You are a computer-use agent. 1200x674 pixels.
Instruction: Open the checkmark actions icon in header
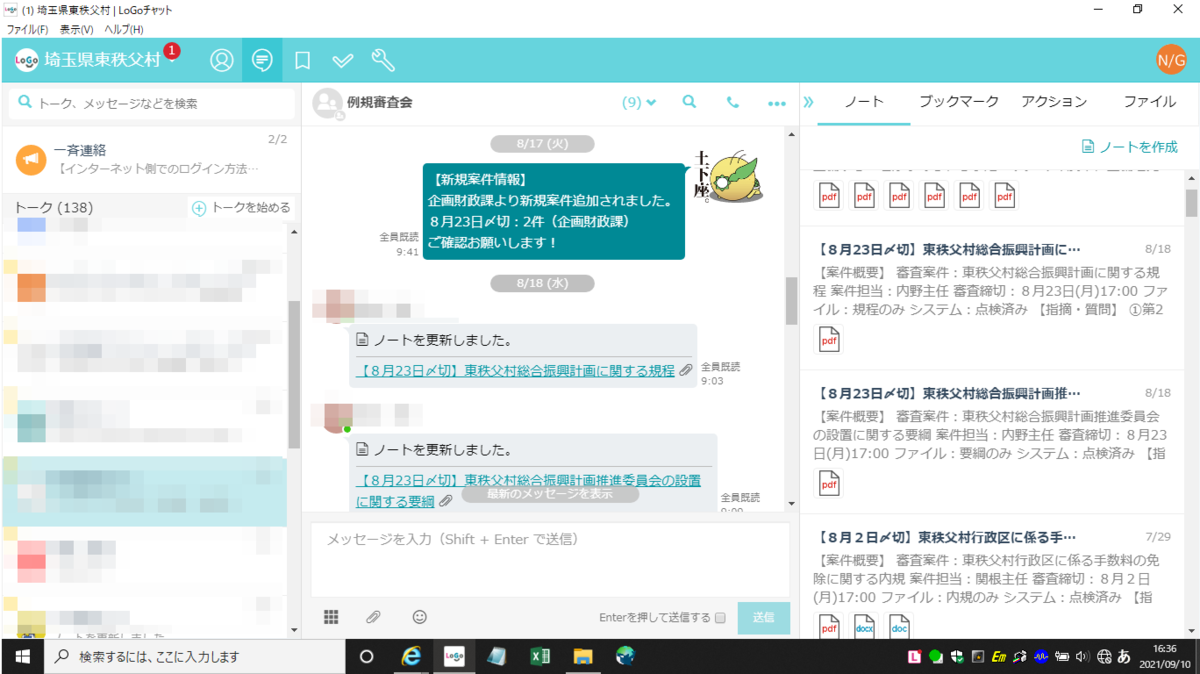tap(343, 61)
